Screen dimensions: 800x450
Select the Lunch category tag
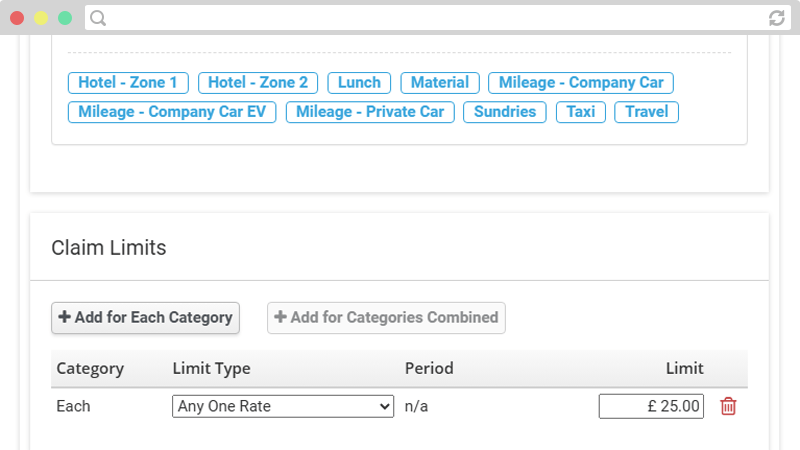coord(359,83)
